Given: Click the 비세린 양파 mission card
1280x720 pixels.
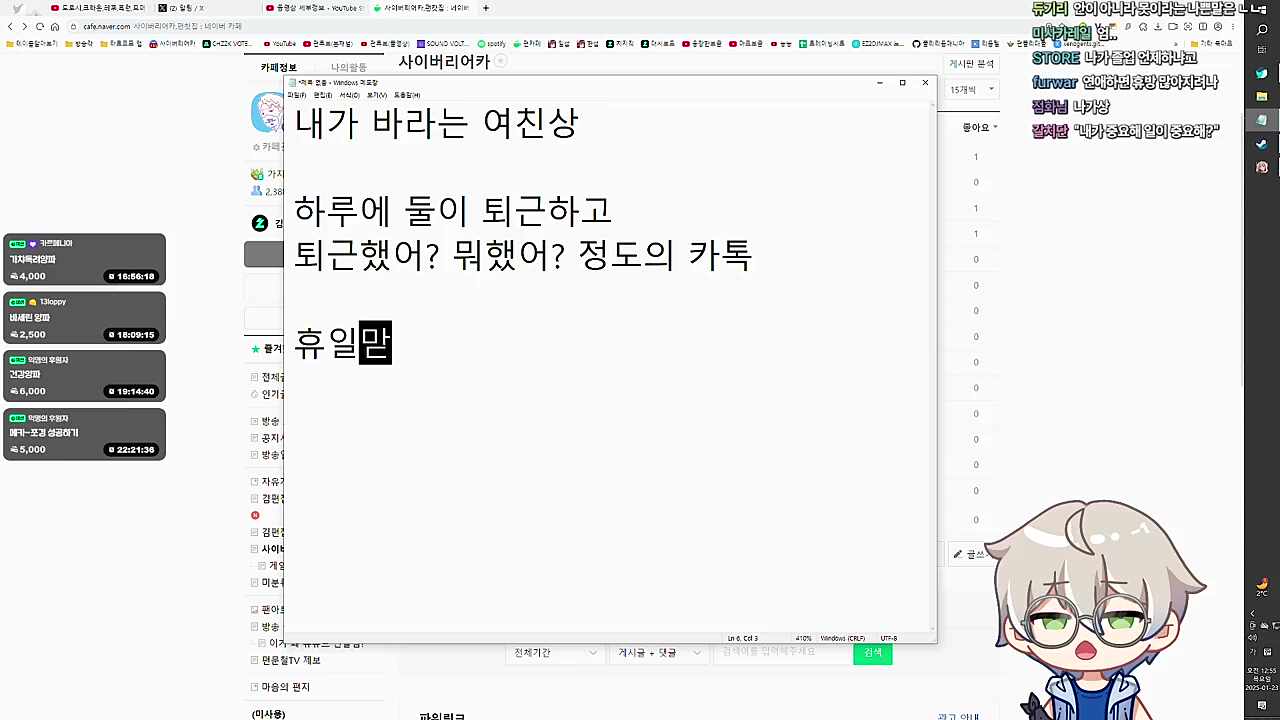Looking at the screenshot, I should point(84,318).
